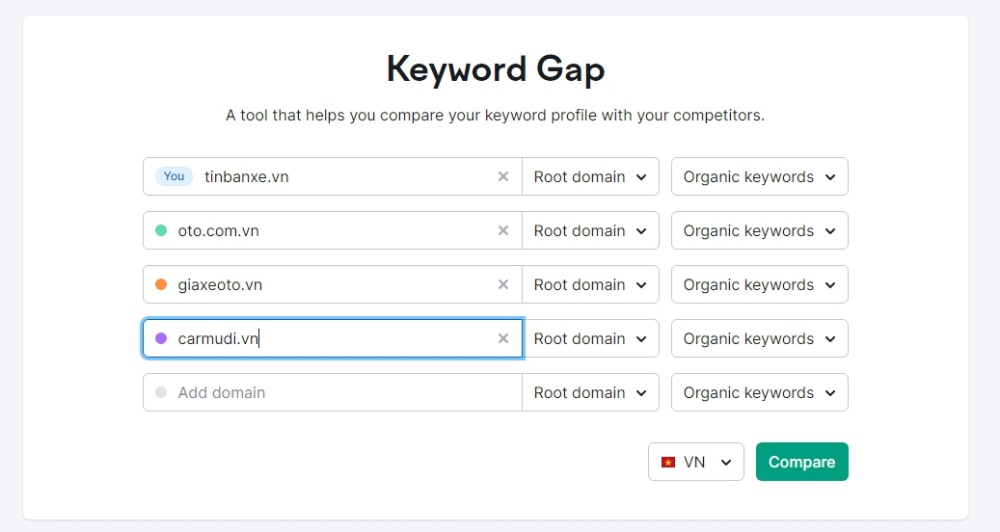Image resolution: width=1000 pixels, height=532 pixels.
Task: Click the orange dot beside giaxeoto.vn
Action: click(x=161, y=285)
